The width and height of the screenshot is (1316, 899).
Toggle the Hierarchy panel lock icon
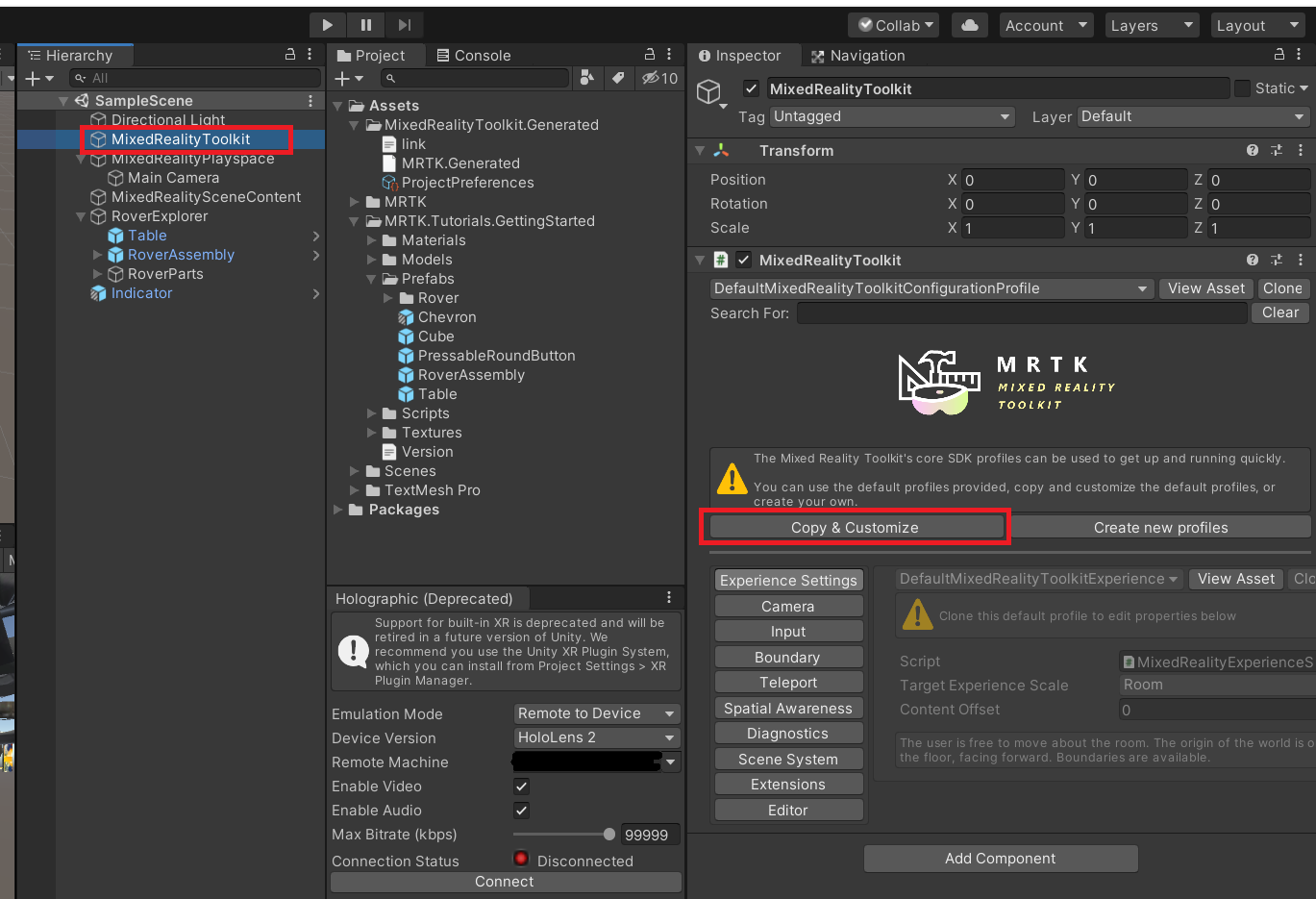(290, 55)
